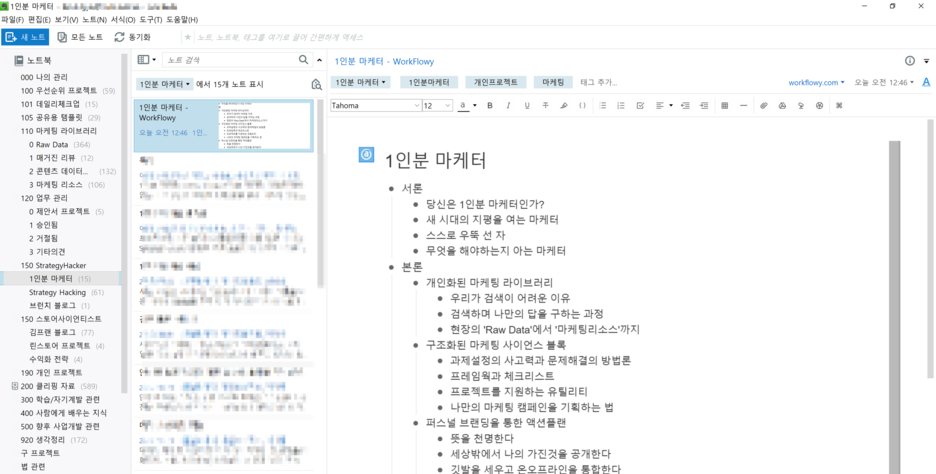Toggle italic formatting
This screenshot has height=474, width=936.
[508, 106]
